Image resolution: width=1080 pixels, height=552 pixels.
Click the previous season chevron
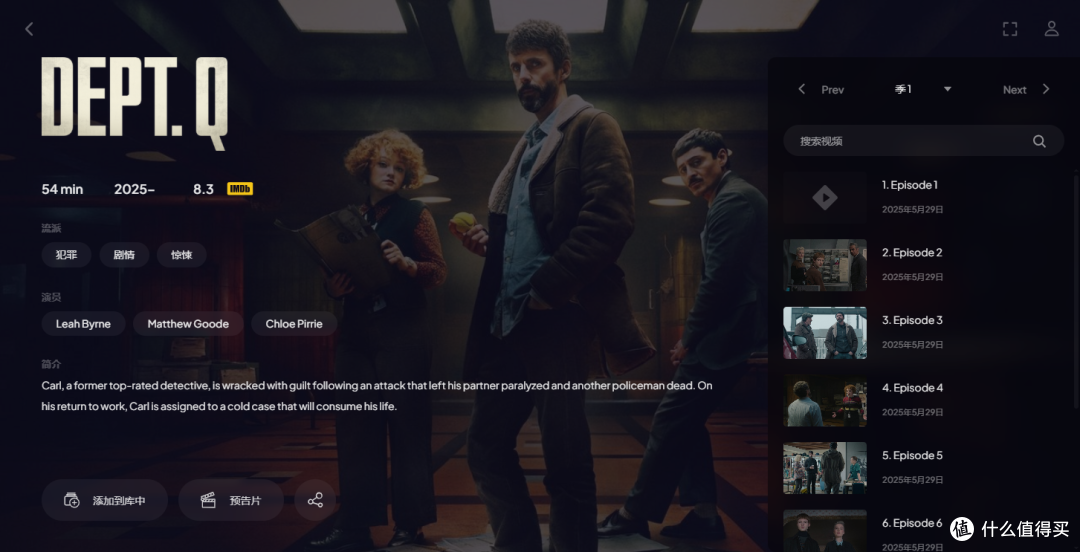[801, 89]
